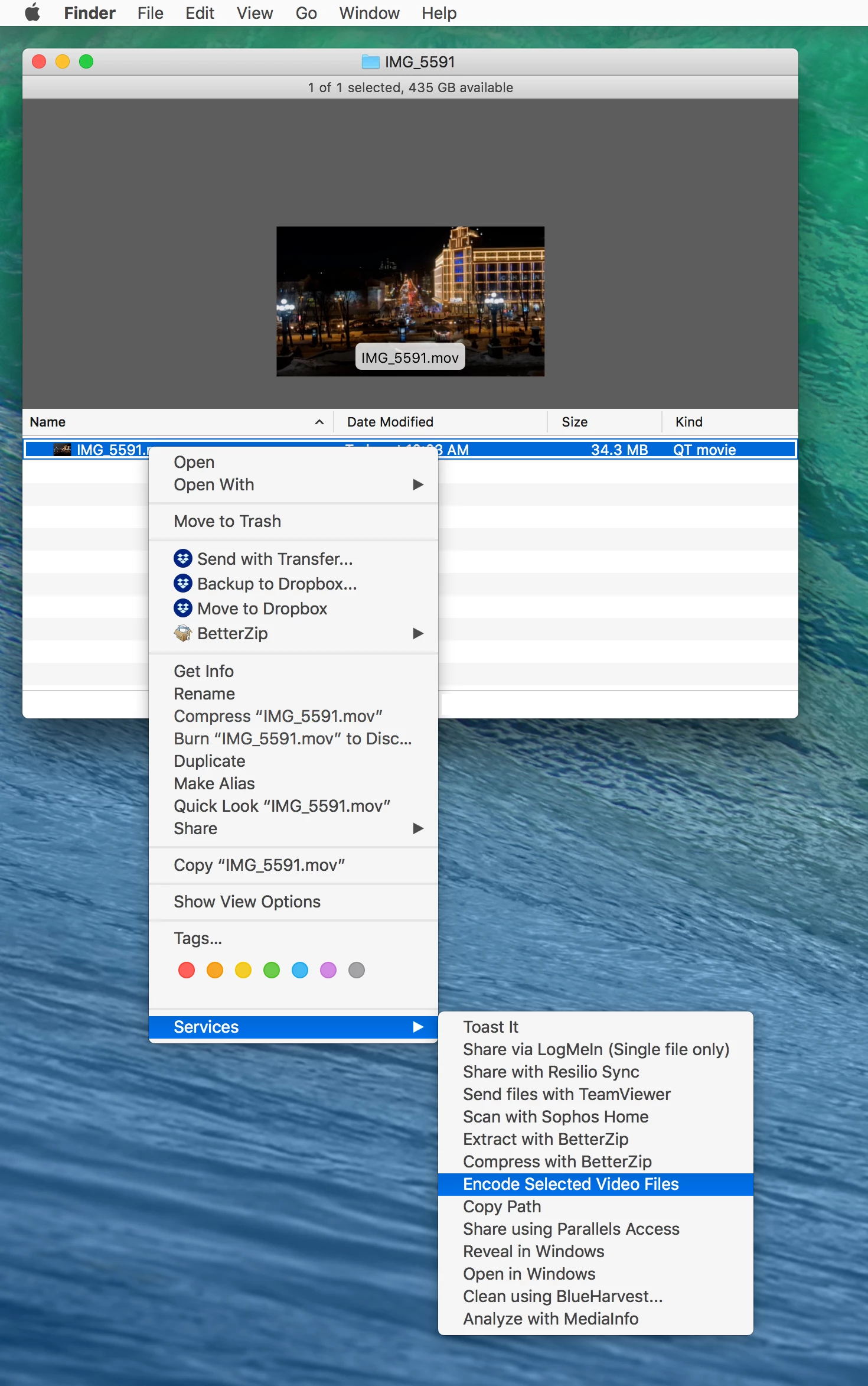Click the Dropbox icon beside Move to Dropbox
This screenshot has width=868, height=1386.
coord(183,608)
